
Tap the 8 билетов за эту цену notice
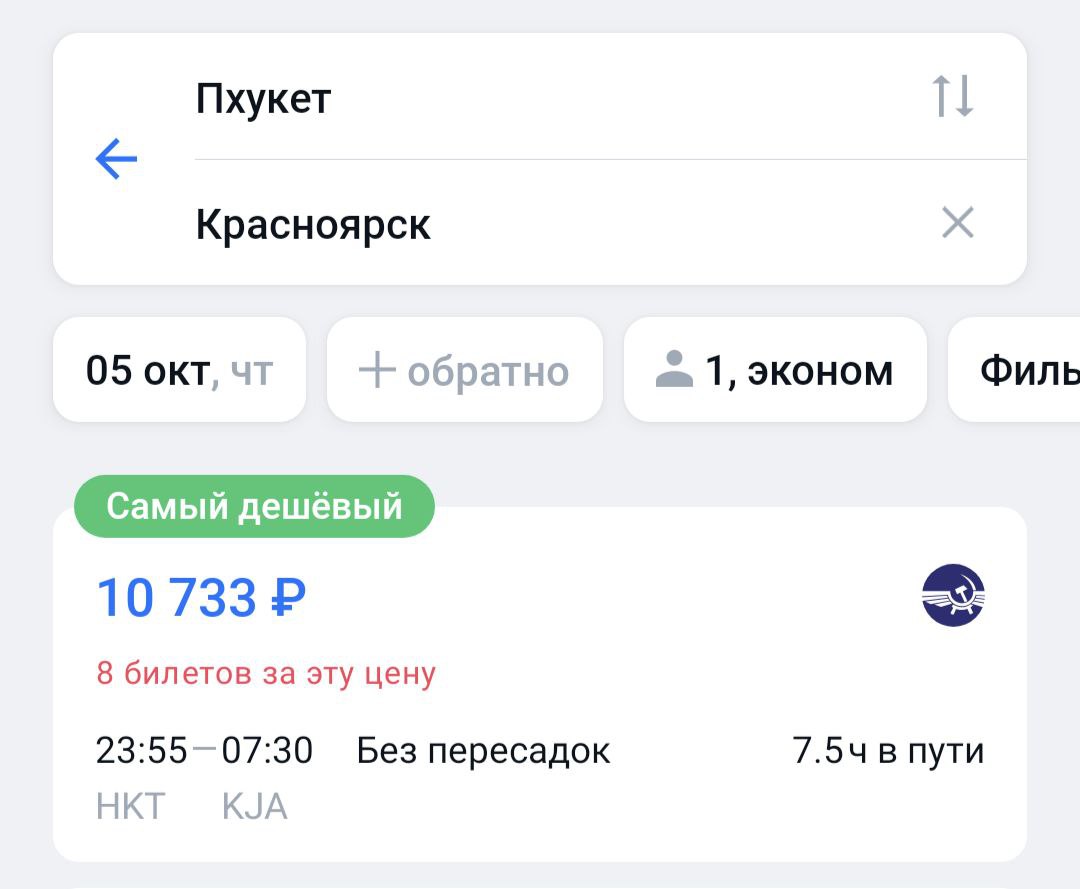tap(266, 673)
